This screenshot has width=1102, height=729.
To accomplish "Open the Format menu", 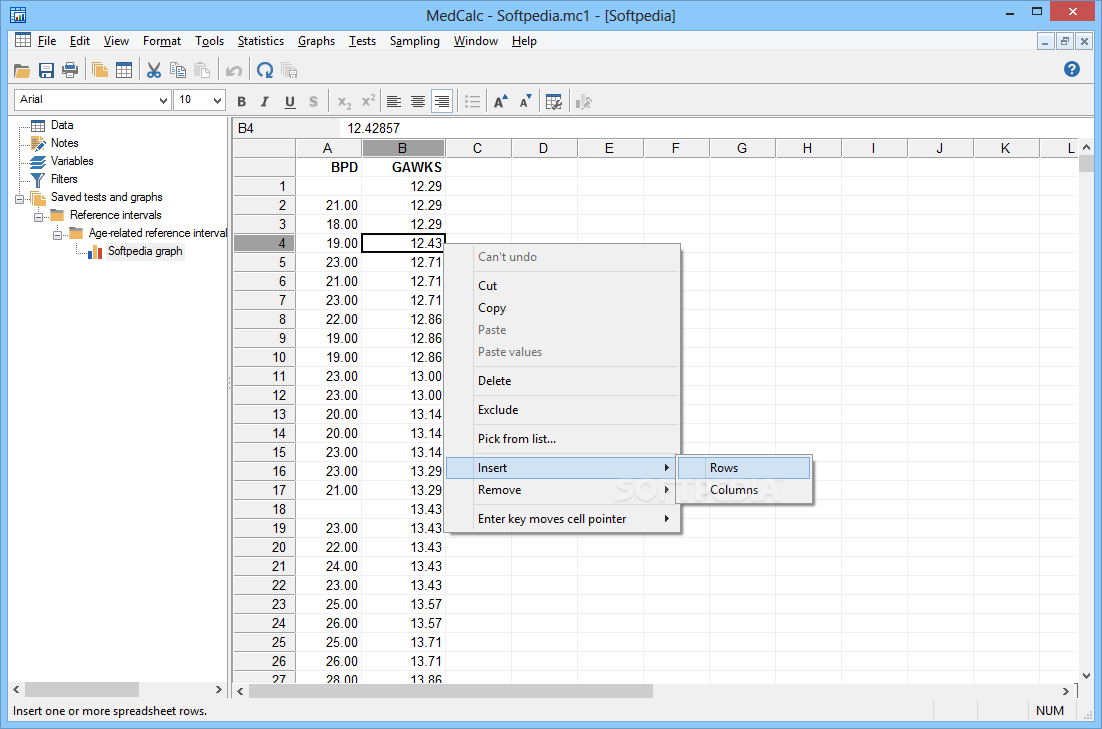I will [x=162, y=41].
